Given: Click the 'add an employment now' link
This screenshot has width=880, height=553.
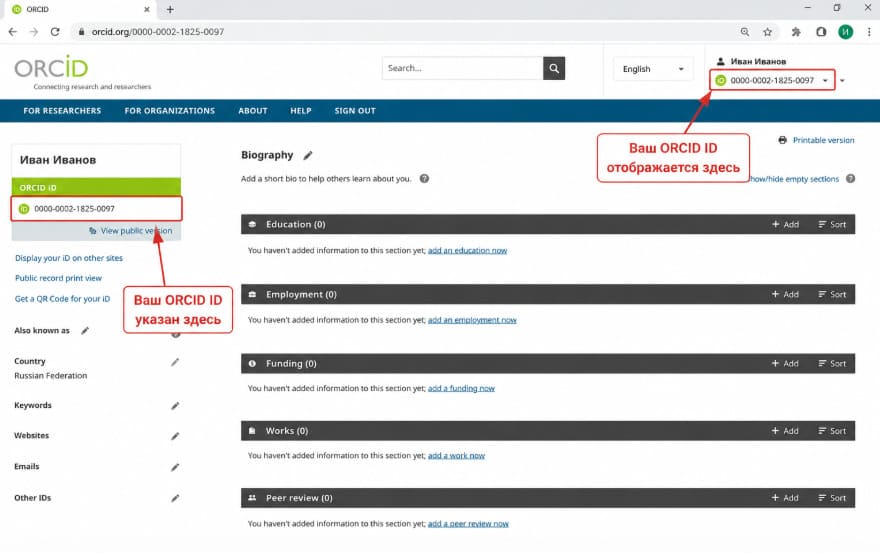Looking at the screenshot, I should click(x=472, y=320).
